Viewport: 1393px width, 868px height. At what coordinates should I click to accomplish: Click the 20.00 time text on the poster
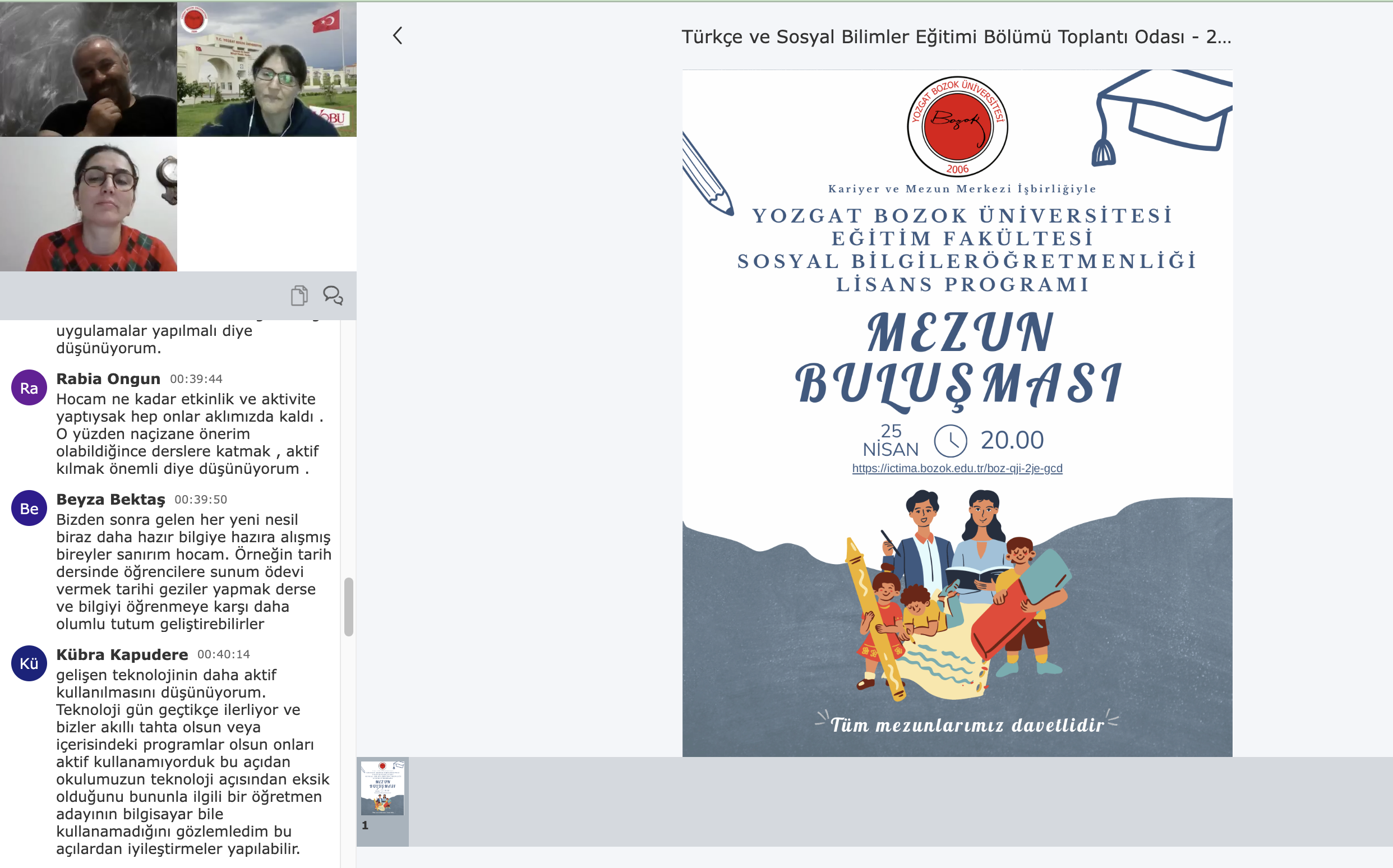point(1012,440)
